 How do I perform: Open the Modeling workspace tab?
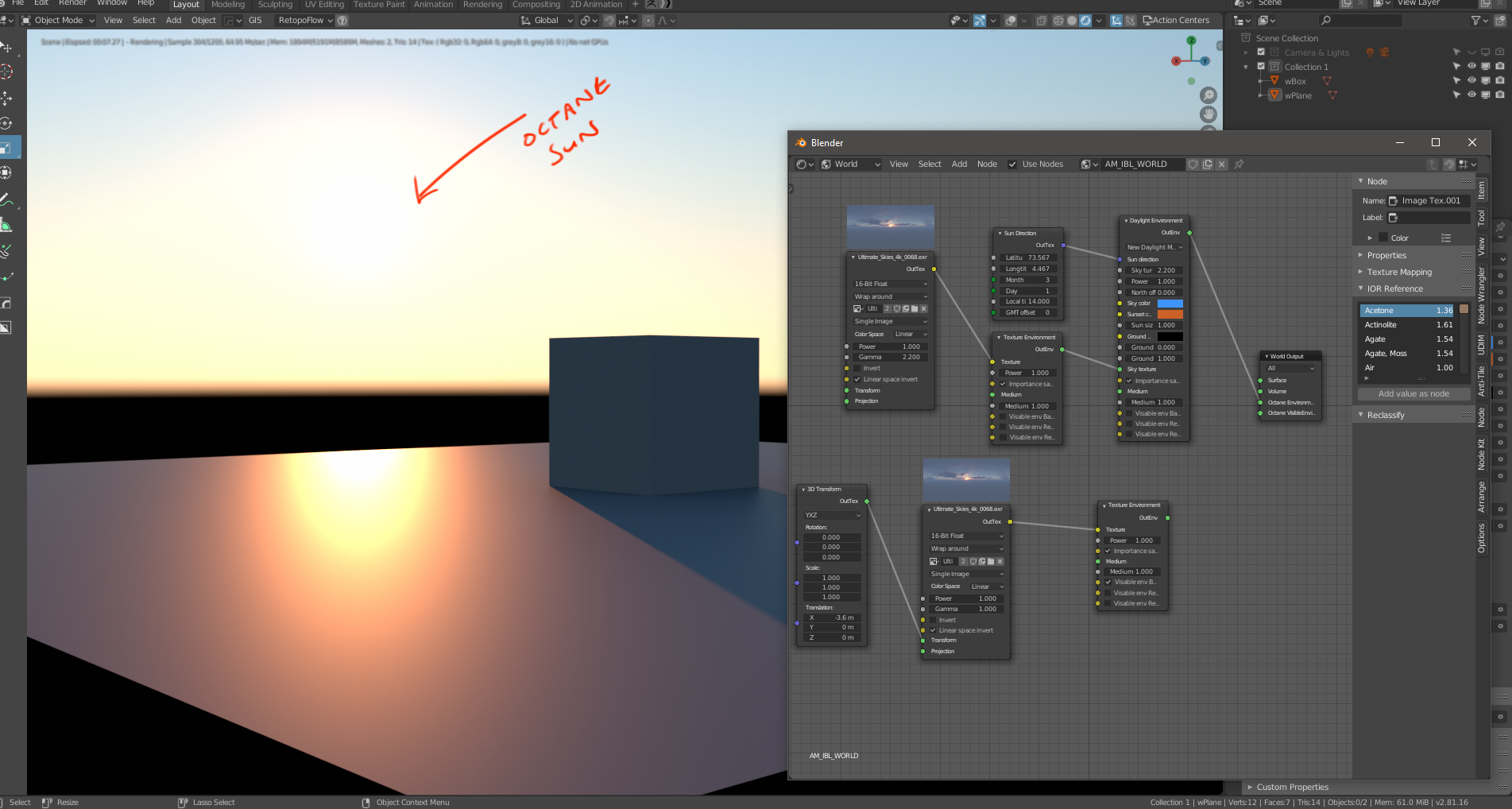coord(228,5)
